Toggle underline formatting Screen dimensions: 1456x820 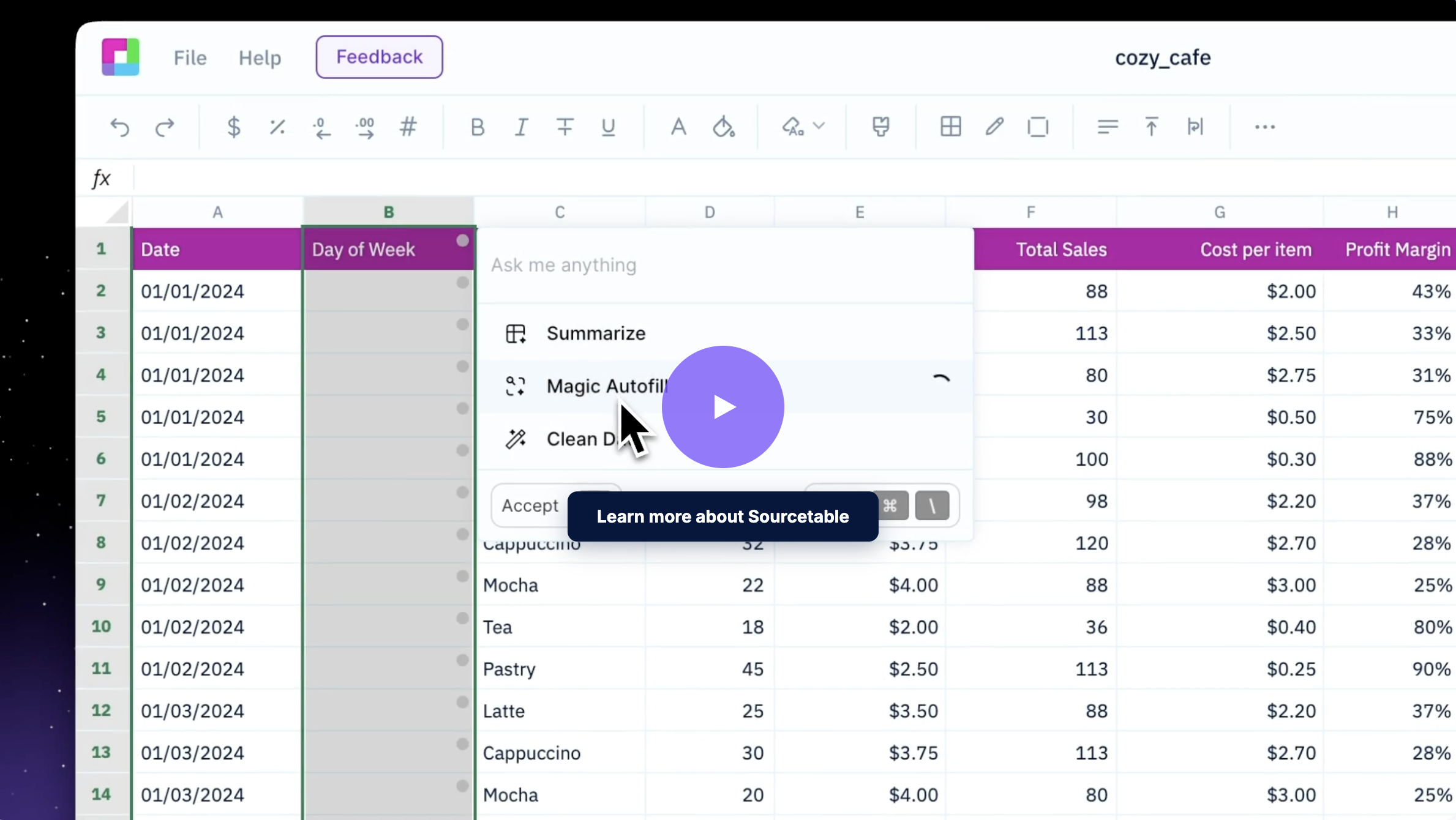click(608, 127)
